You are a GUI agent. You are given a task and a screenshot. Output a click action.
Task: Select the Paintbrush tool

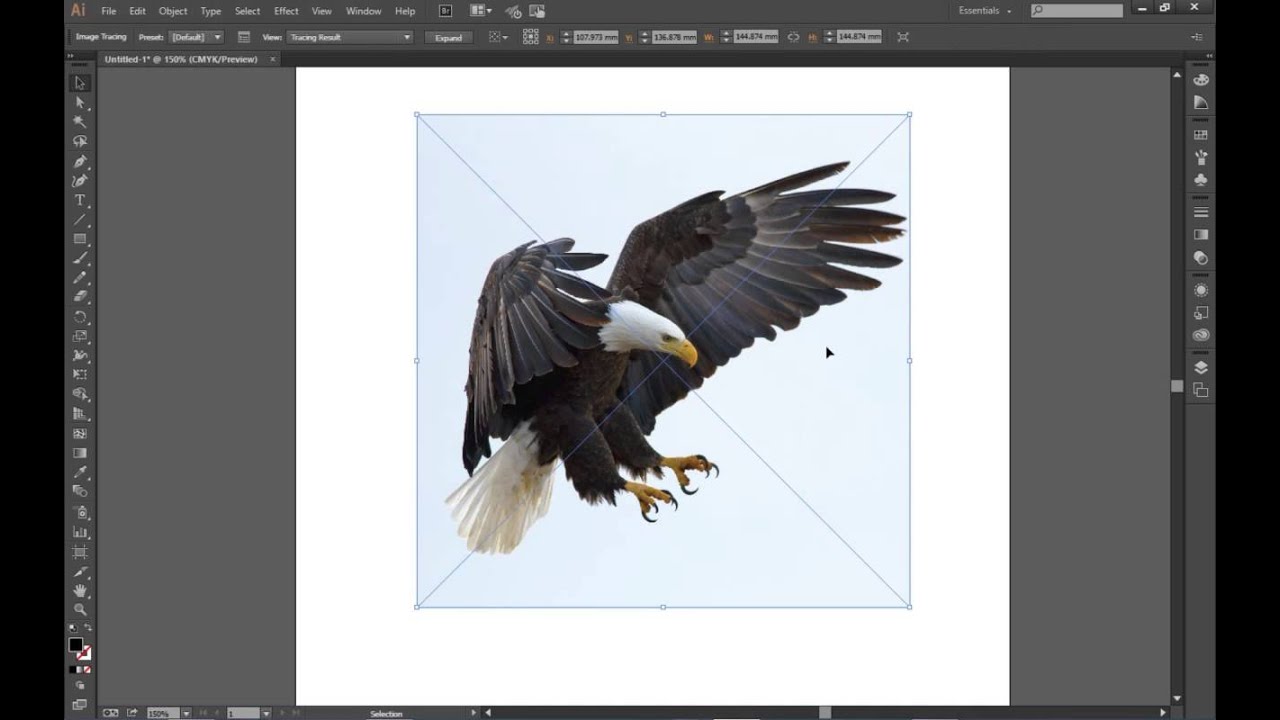80,259
